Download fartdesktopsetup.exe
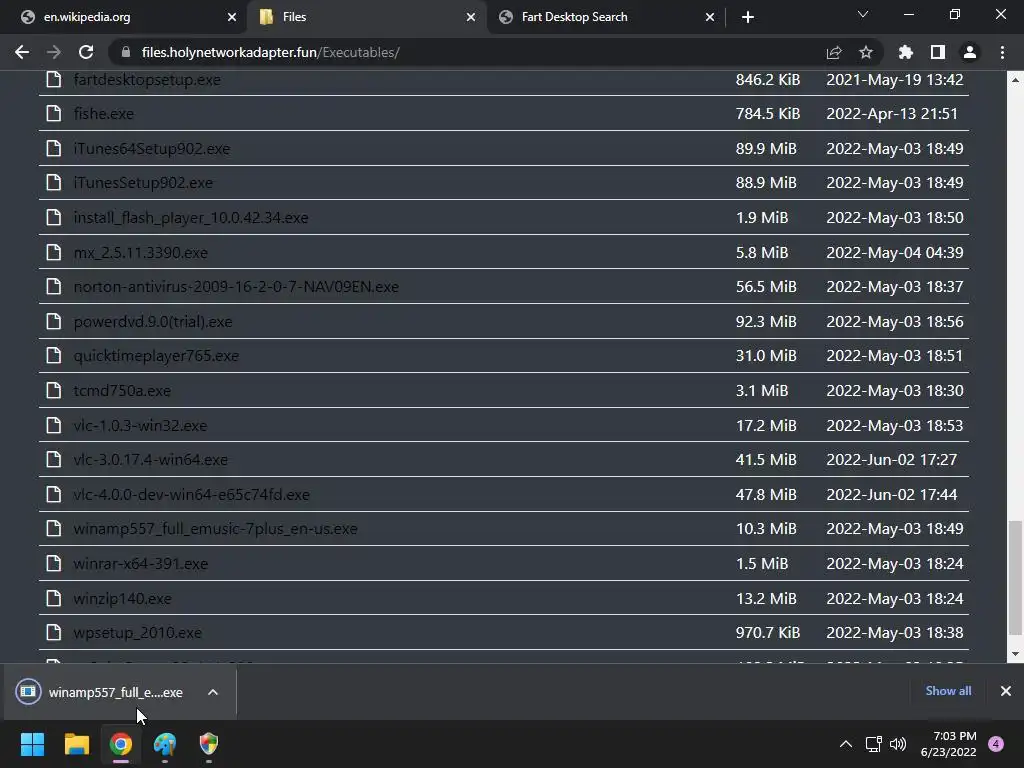The height and width of the screenshot is (768, 1024). pos(147,80)
